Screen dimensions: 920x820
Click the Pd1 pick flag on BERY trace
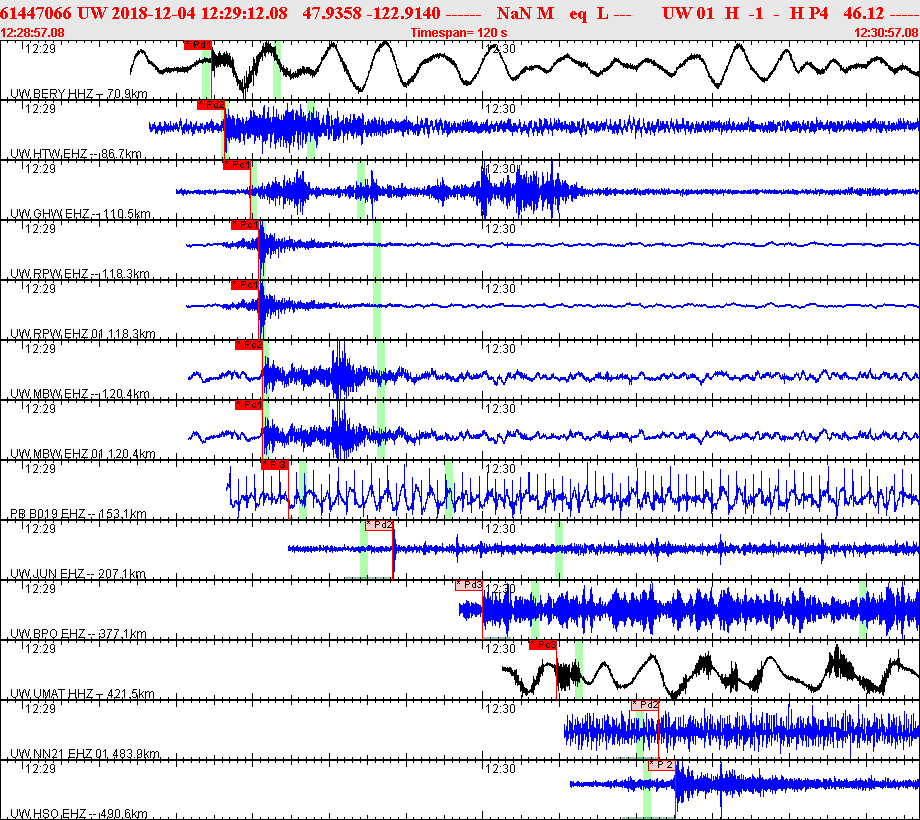198,45
